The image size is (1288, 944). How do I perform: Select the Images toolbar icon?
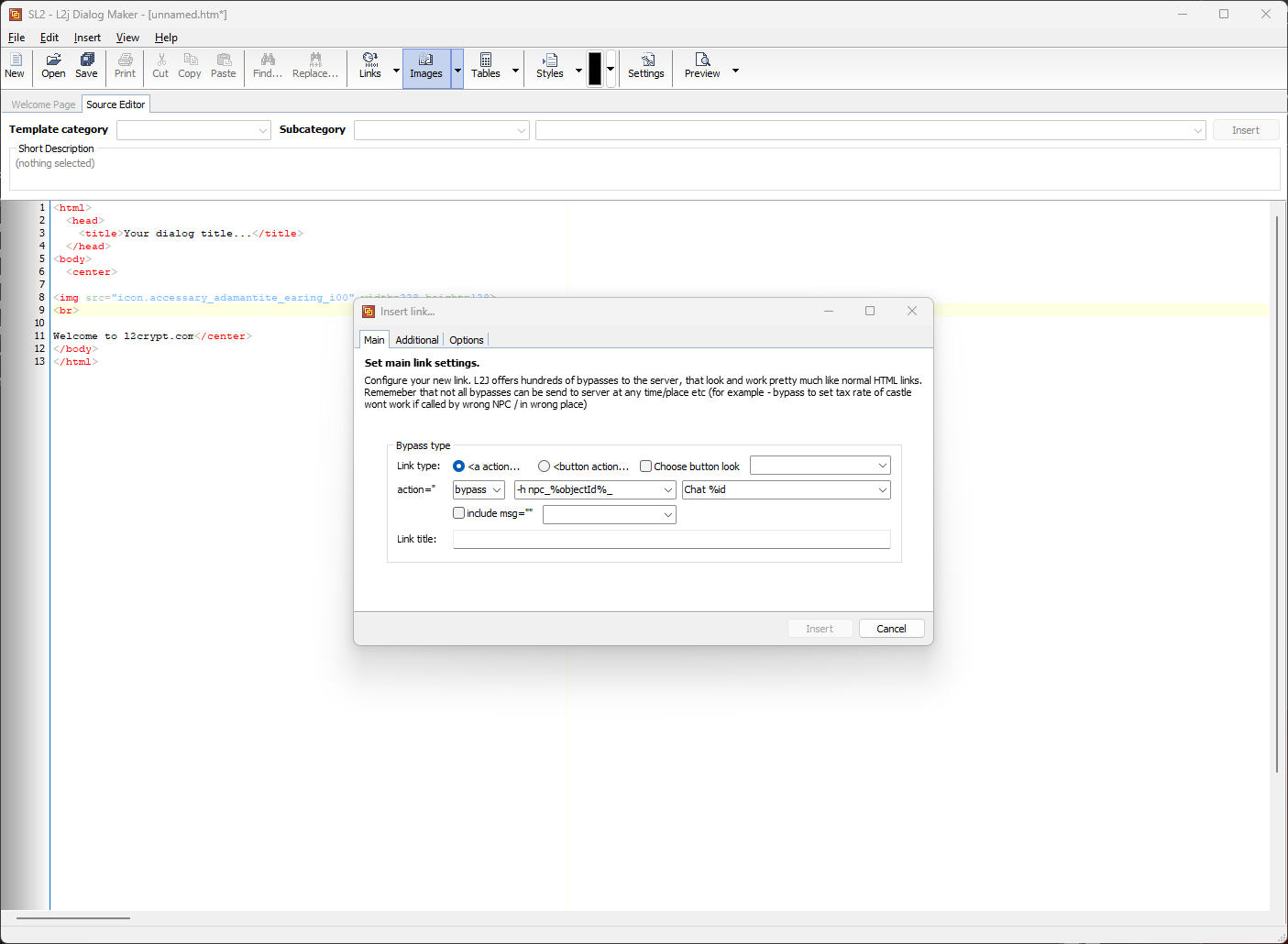(x=425, y=67)
